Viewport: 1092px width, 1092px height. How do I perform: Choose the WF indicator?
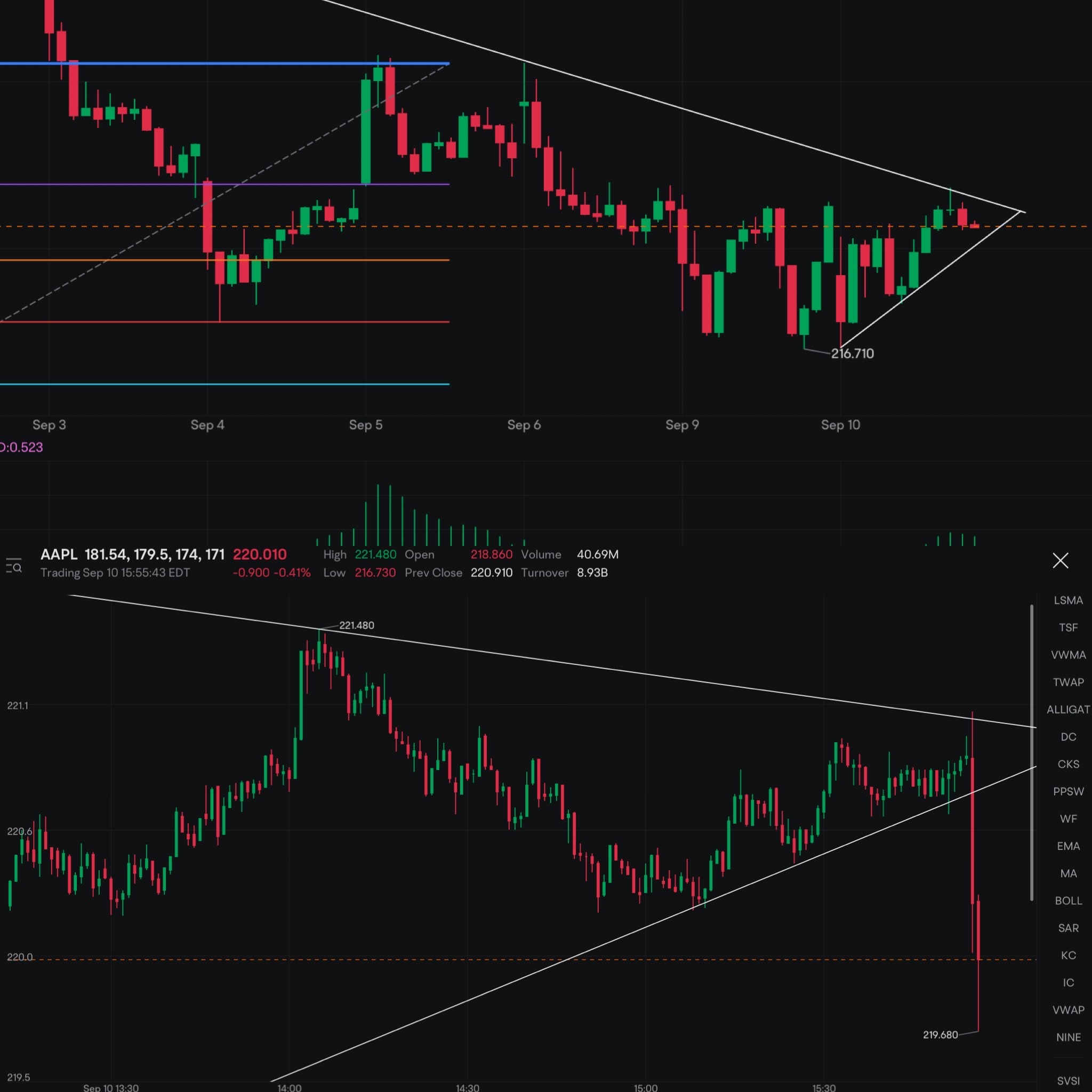point(1067,819)
